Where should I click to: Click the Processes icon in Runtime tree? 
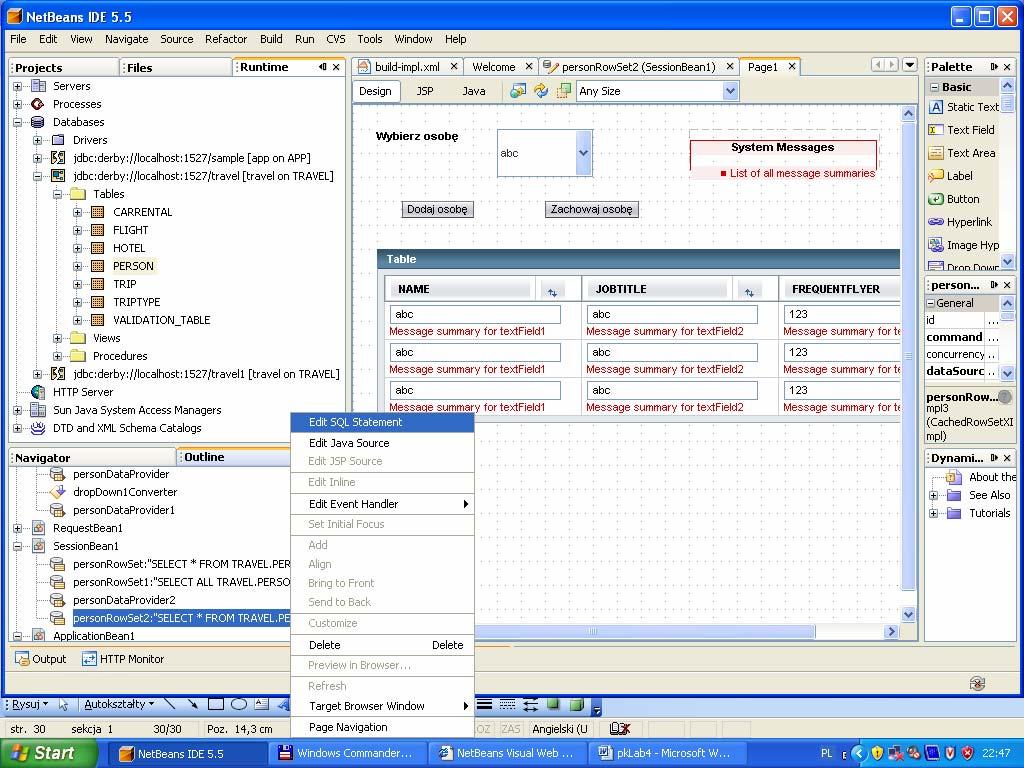tap(38, 104)
